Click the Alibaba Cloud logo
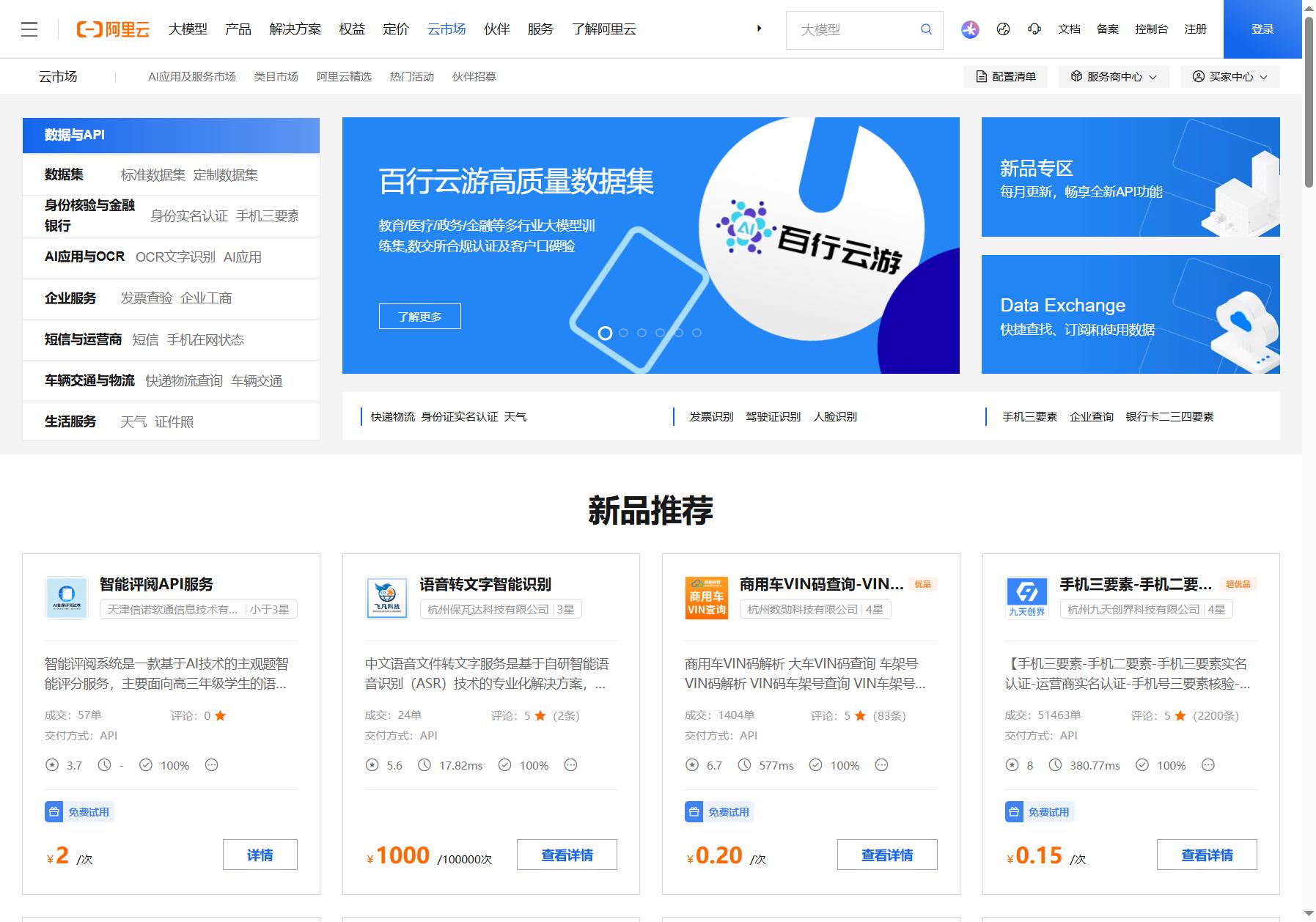 pyautogui.click(x=113, y=29)
